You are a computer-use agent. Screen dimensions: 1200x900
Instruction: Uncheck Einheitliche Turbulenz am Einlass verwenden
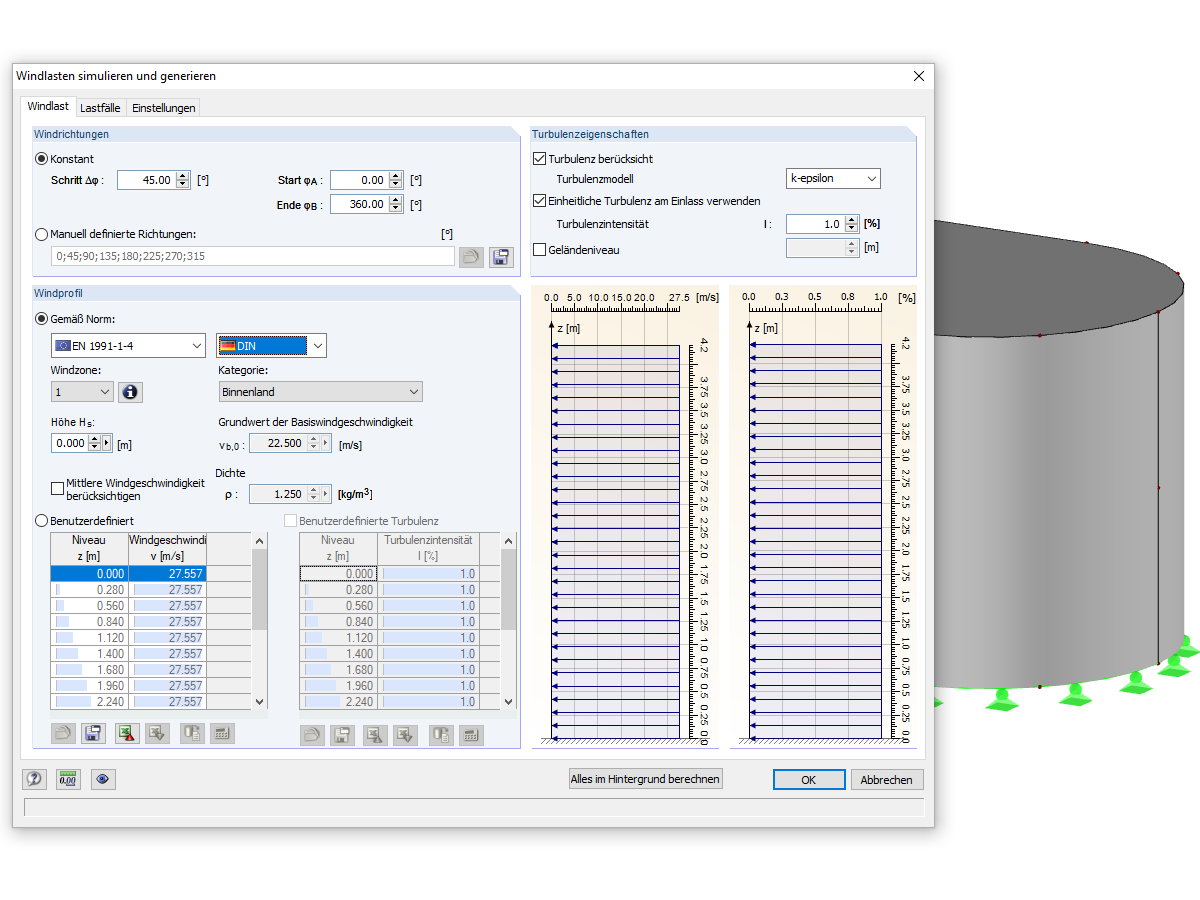538,200
